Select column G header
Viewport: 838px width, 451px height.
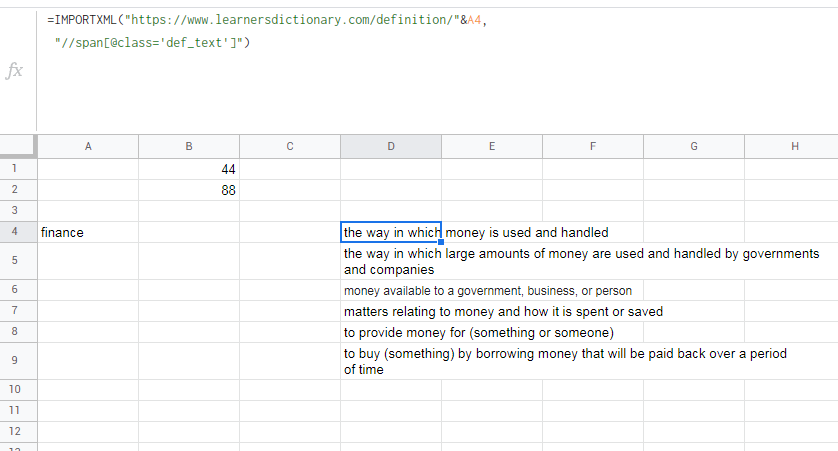(x=694, y=146)
